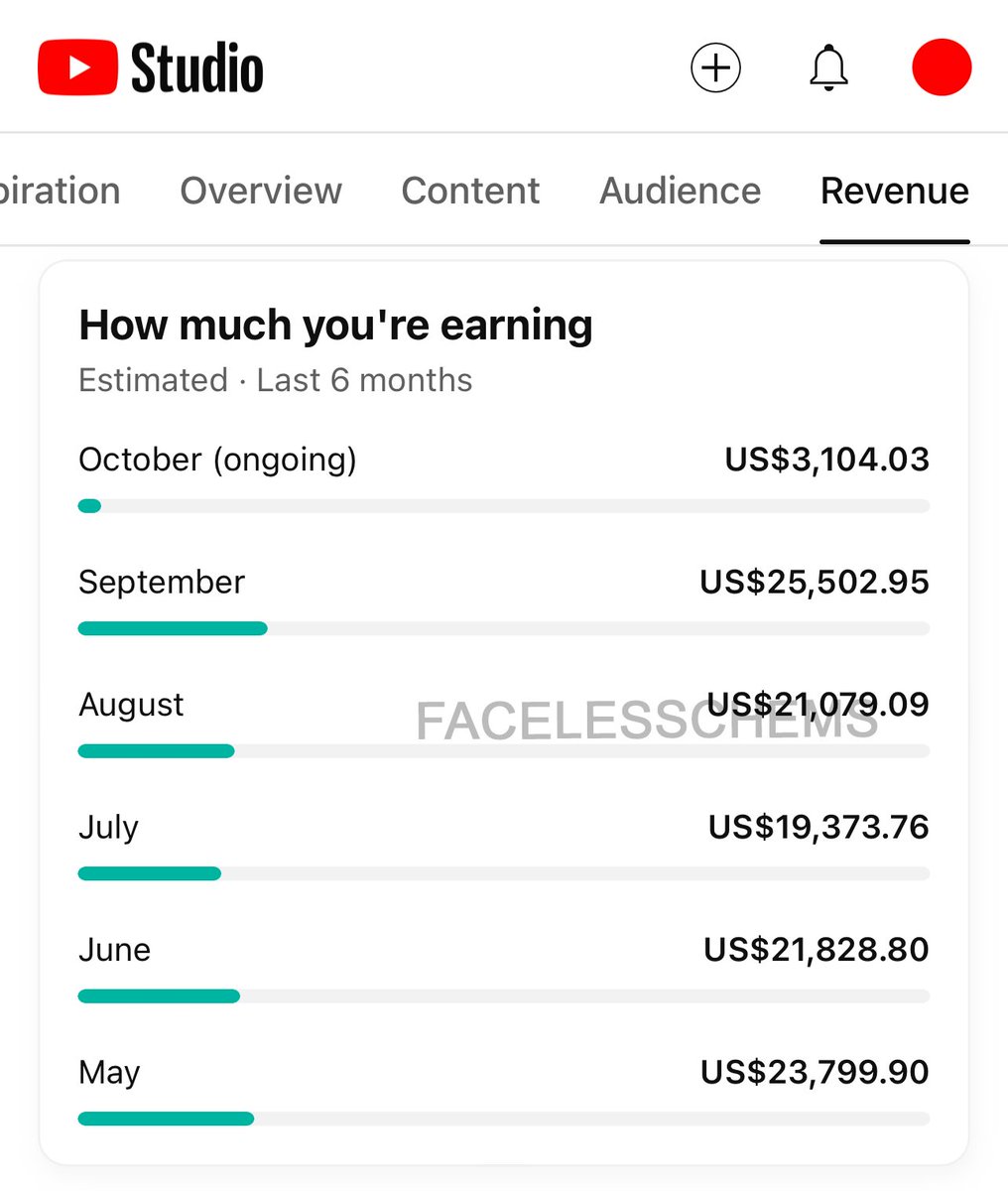Switch to the Content tab
This screenshot has width=1008, height=1191.
click(x=470, y=191)
